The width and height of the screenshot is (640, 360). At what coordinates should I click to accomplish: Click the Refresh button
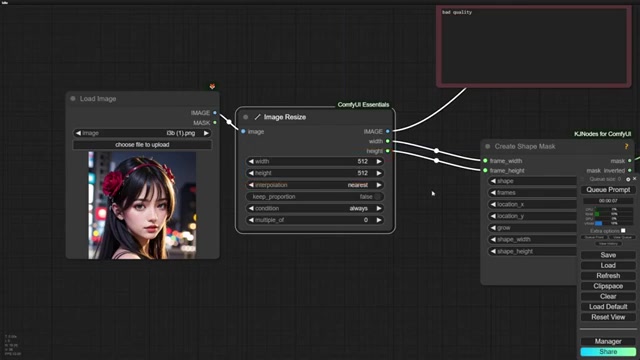[x=608, y=276]
